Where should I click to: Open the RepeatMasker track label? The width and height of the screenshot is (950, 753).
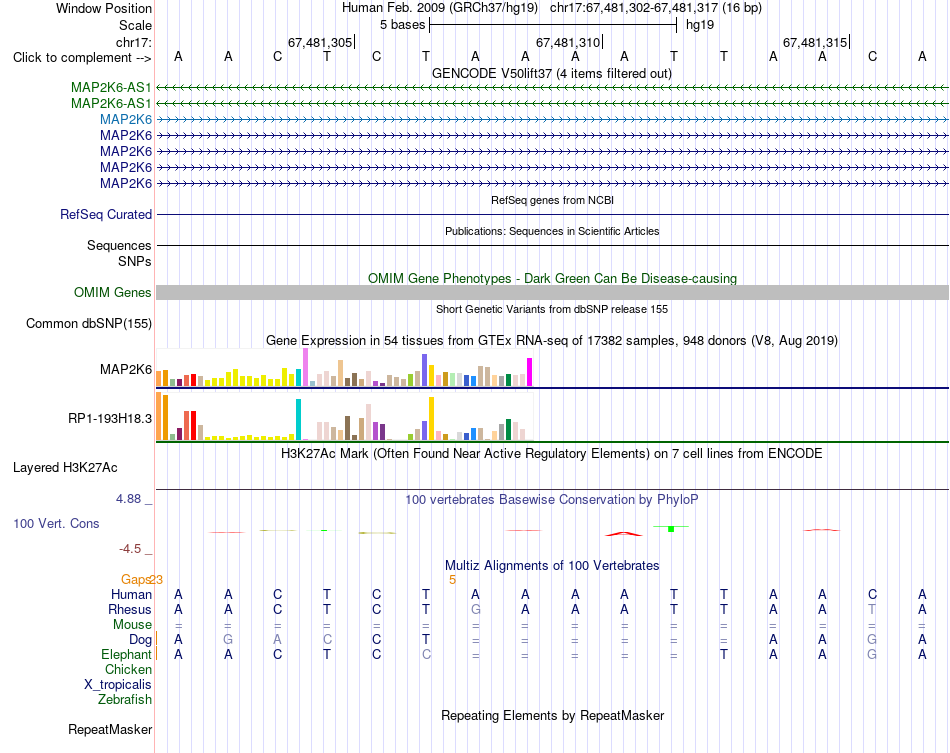click(x=110, y=729)
